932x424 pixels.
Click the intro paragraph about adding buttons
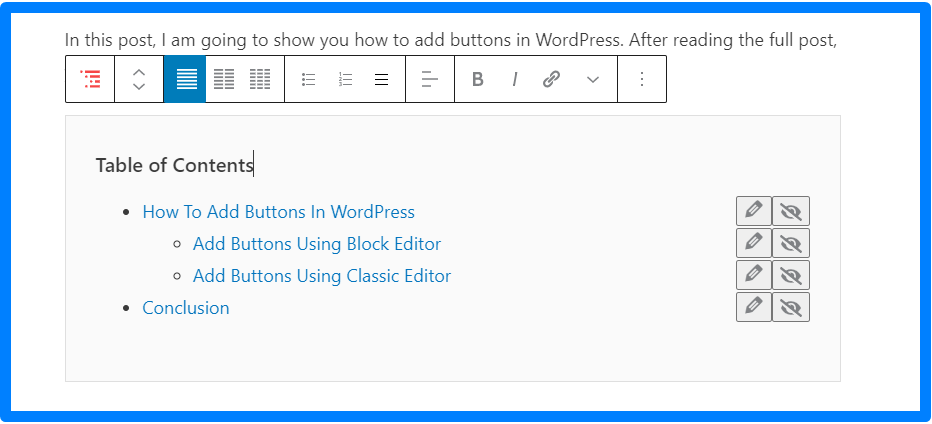451,40
